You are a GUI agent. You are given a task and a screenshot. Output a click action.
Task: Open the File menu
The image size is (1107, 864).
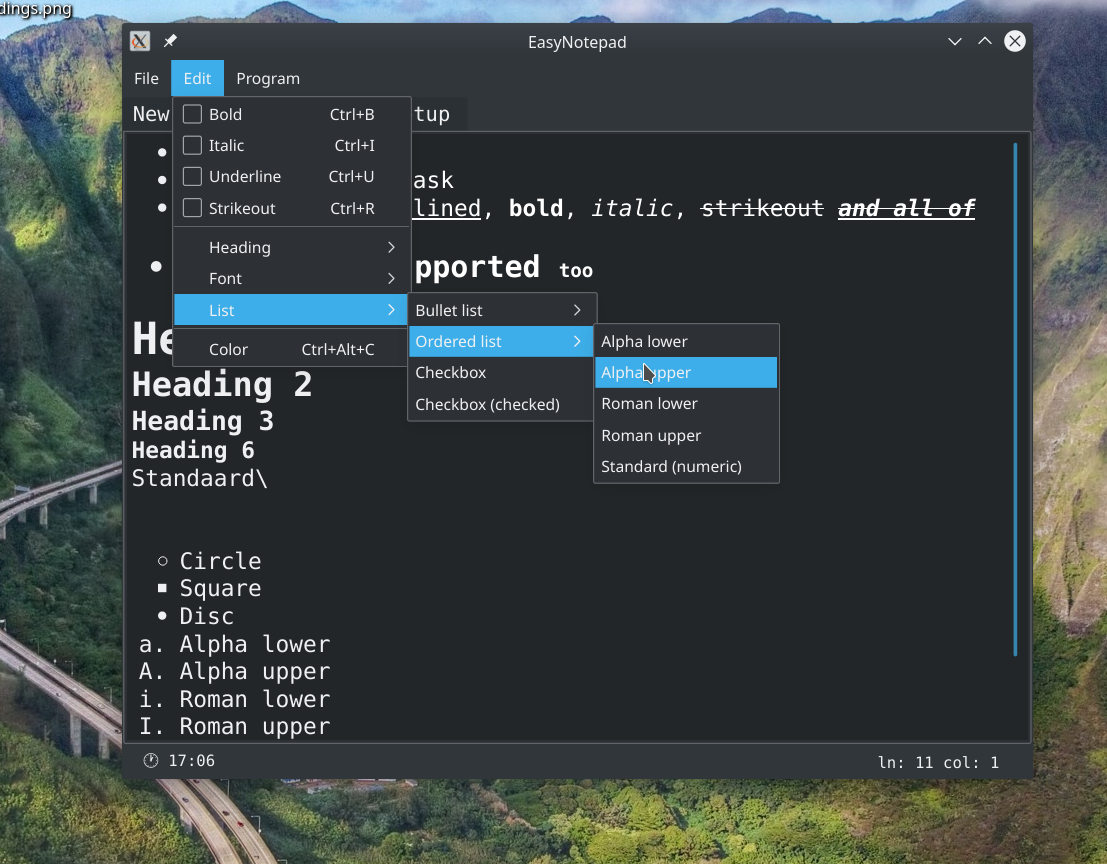pyautogui.click(x=146, y=78)
